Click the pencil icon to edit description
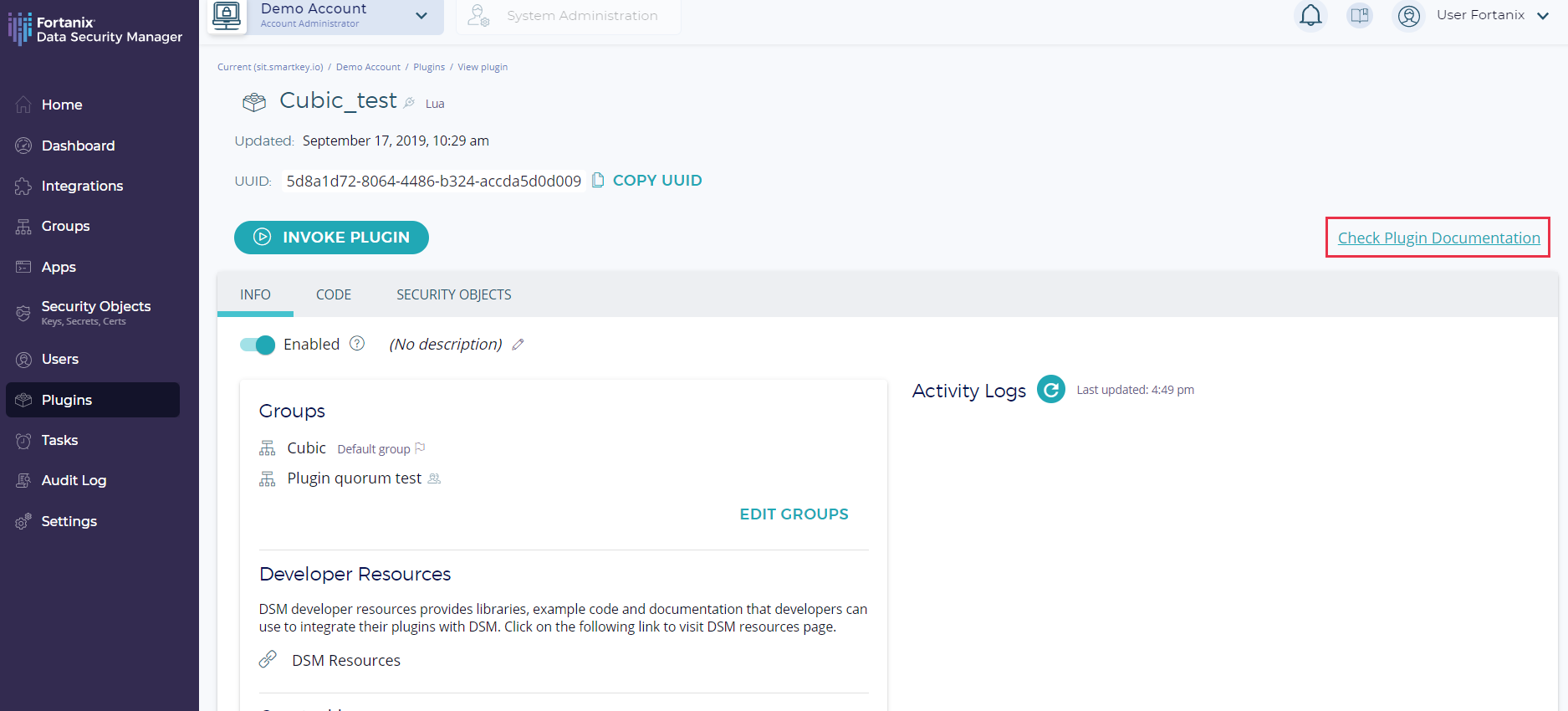This screenshot has width=1568, height=711. (518, 345)
